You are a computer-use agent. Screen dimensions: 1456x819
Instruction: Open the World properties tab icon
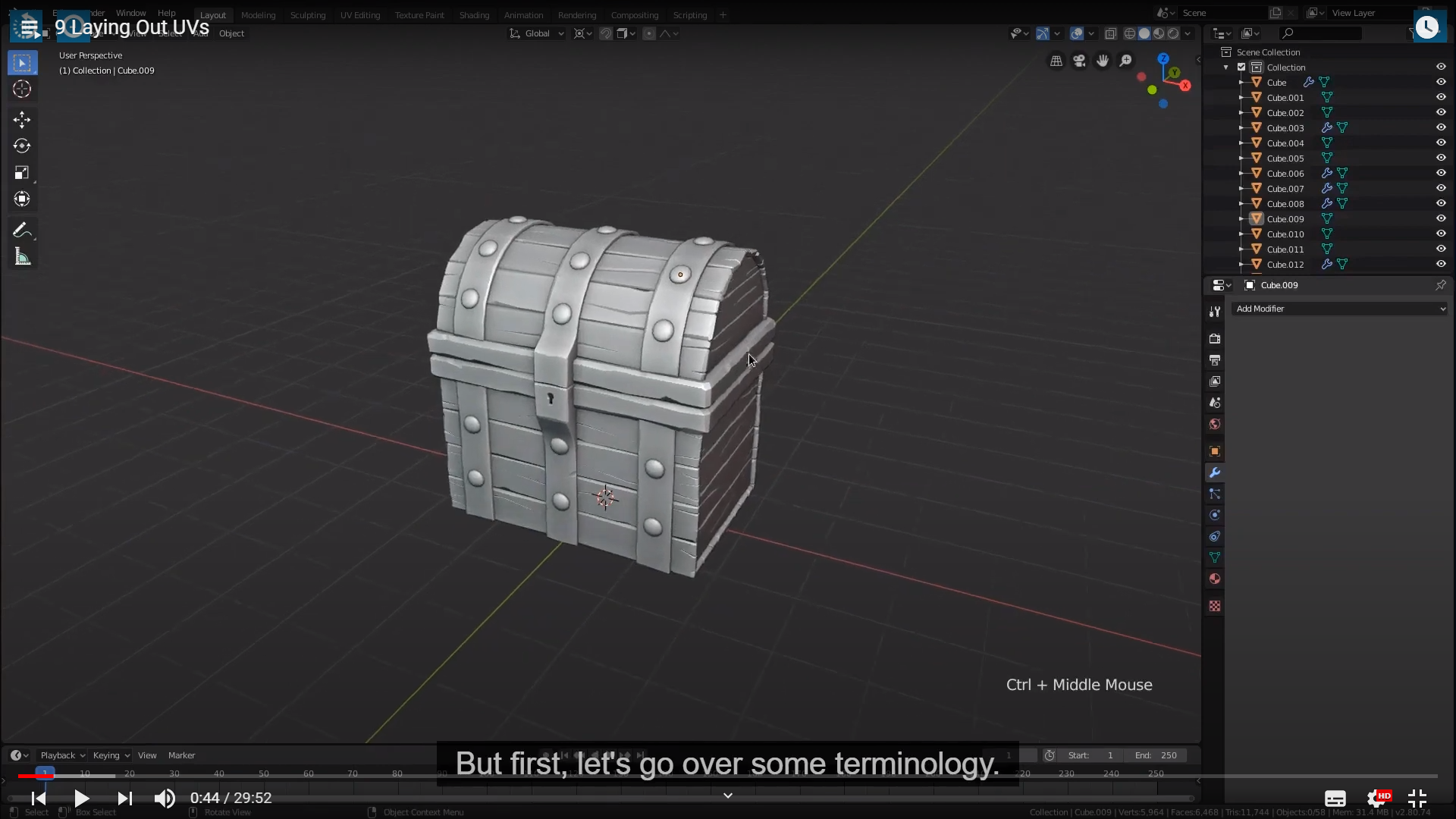1215,424
